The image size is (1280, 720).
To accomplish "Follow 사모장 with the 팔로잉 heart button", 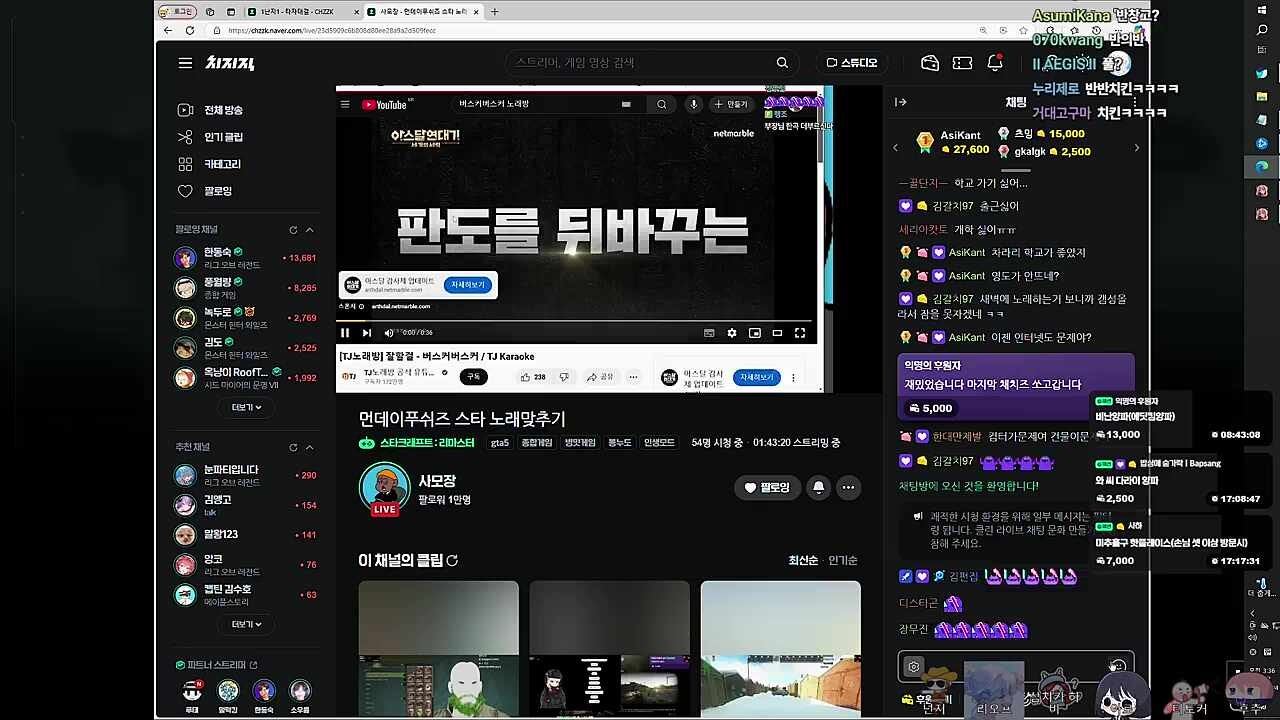I will coord(767,488).
